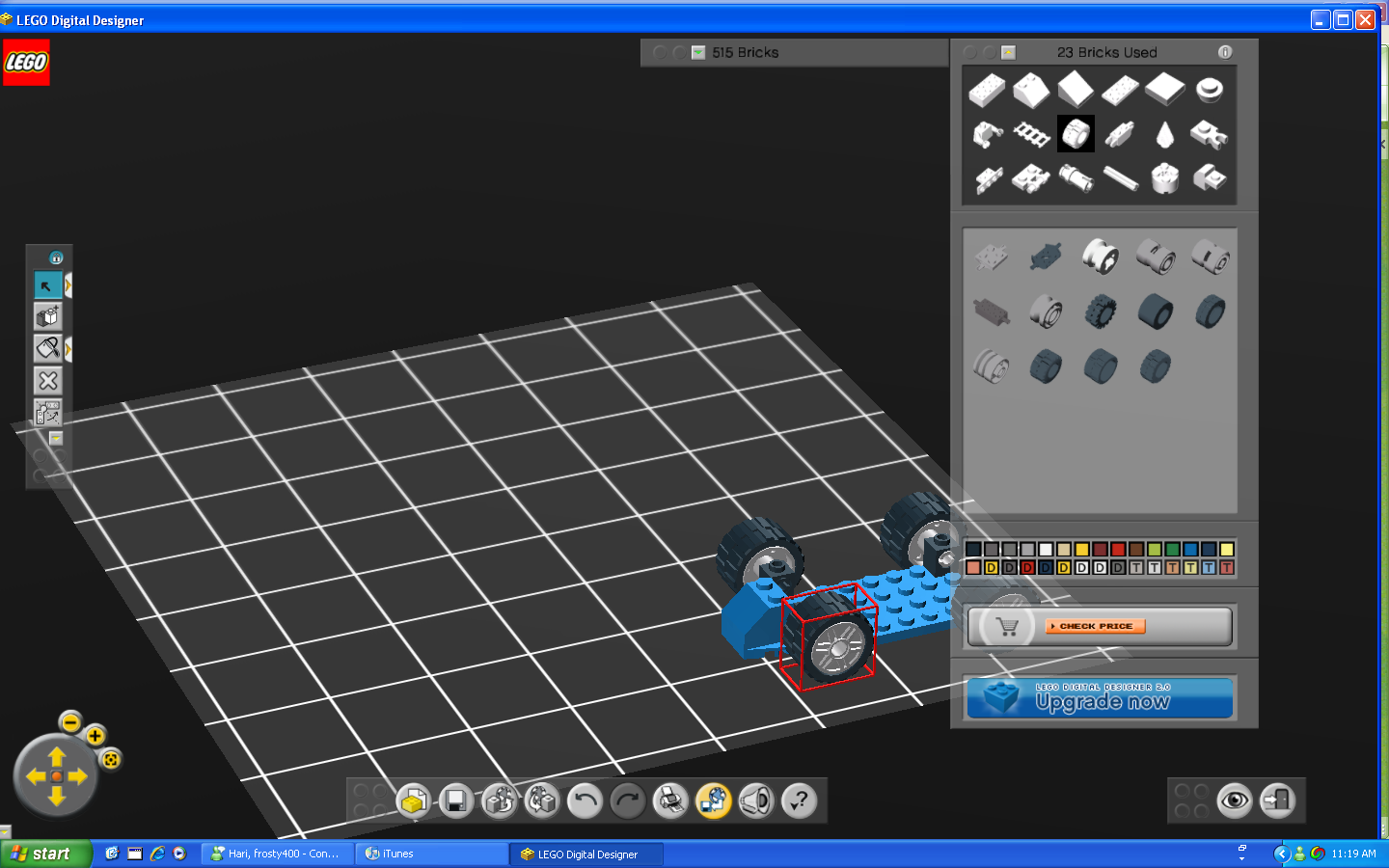Select the basic 2x4 brick category

[987, 91]
